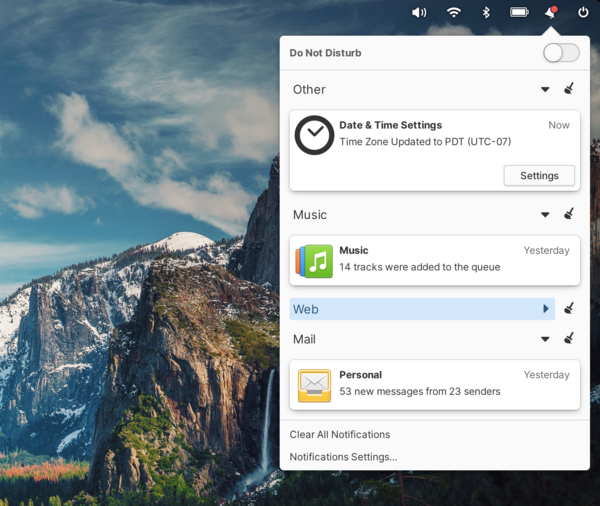Clear Web notifications with broom icon
Image resolution: width=600 pixels, height=506 pixels.
click(569, 309)
